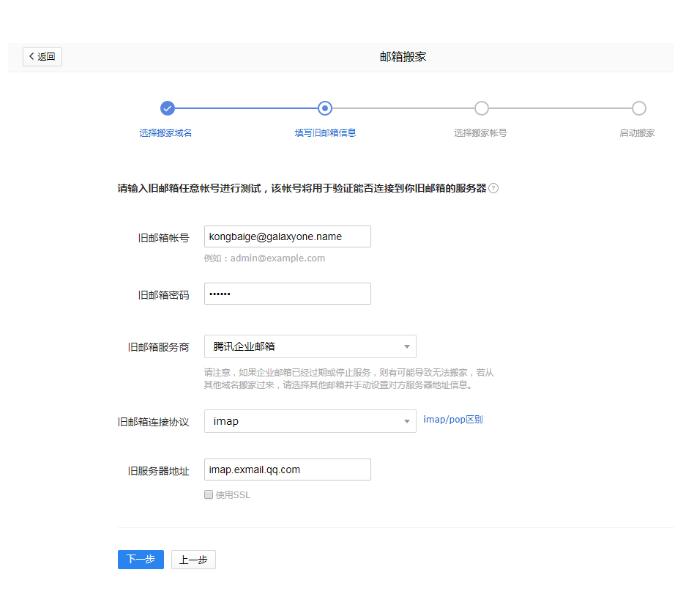Expand the 旧邮箱服务商 provider dropdown

(310, 347)
